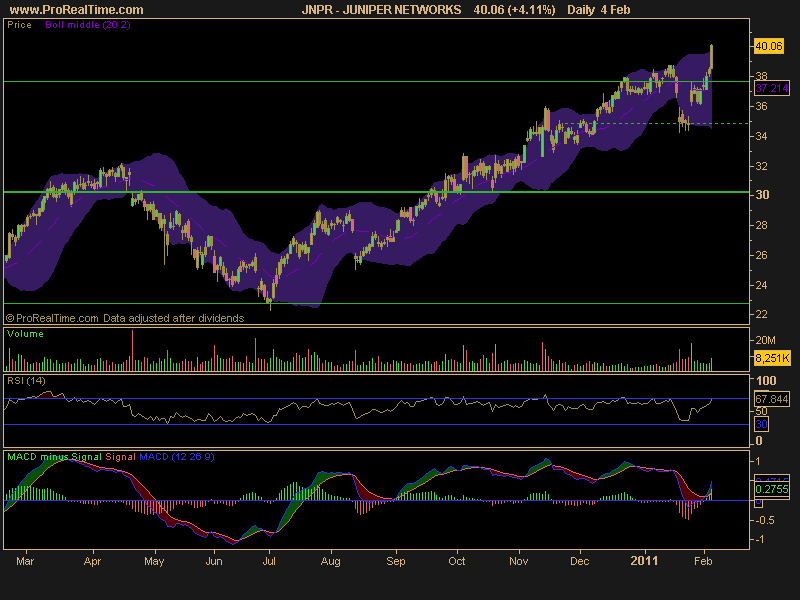
Task: Select the Volume panel label
Action: click(x=25, y=334)
